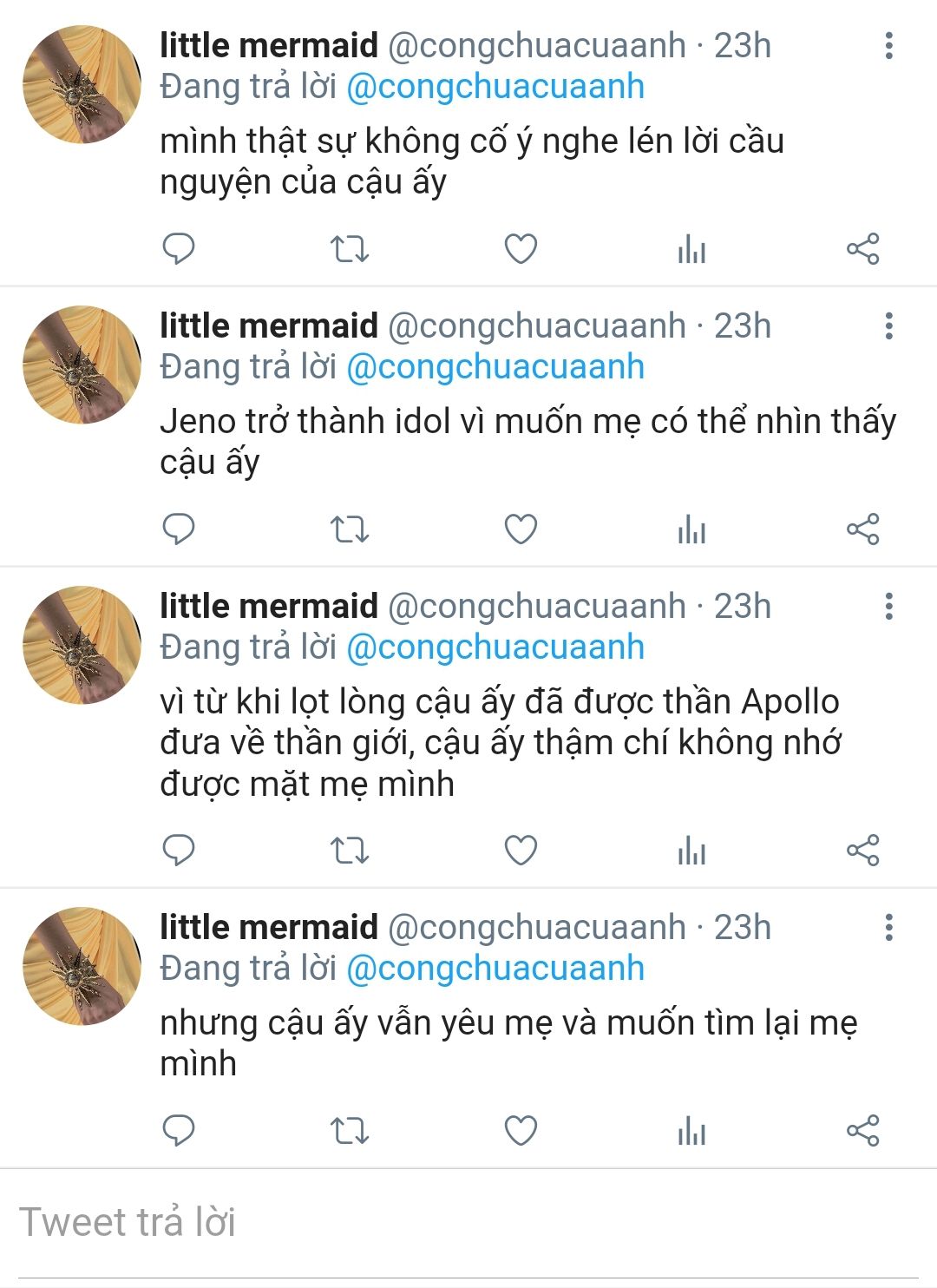
Task: Open more options on the last tweet
Action: (888, 927)
